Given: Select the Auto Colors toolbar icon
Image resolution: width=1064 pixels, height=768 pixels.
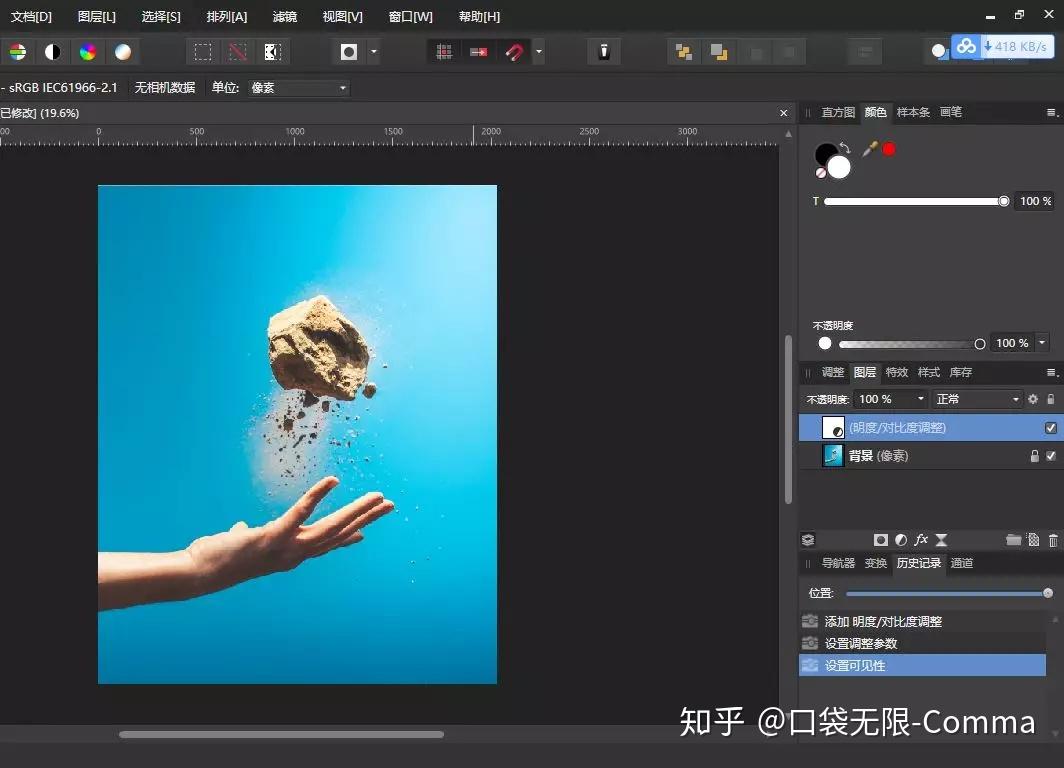Looking at the screenshot, I should pyautogui.click(x=89, y=51).
